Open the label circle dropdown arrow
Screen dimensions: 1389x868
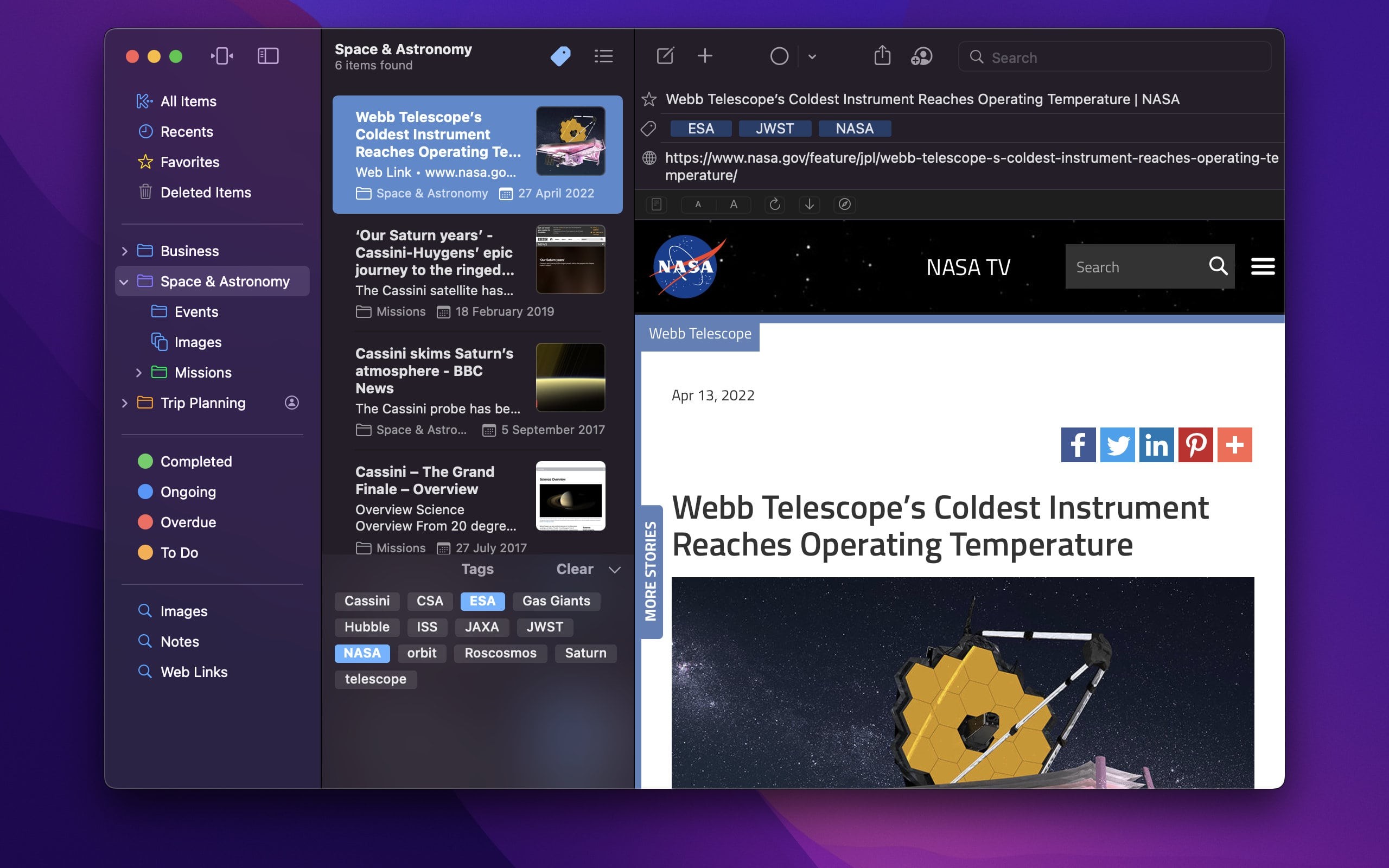(x=812, y=57)
